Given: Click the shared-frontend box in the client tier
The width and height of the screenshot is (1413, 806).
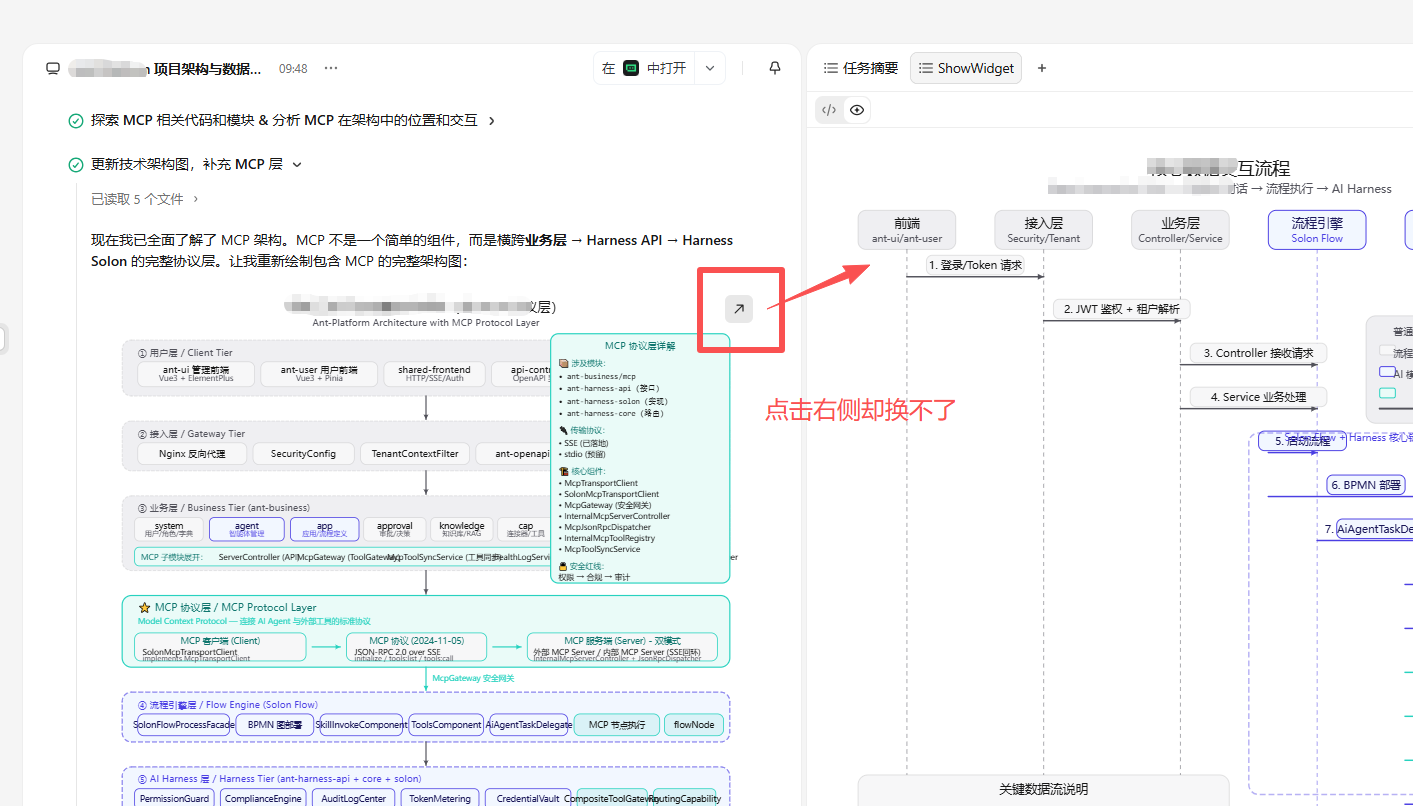Looking at the screenshot, I should [x=433, y=374].
